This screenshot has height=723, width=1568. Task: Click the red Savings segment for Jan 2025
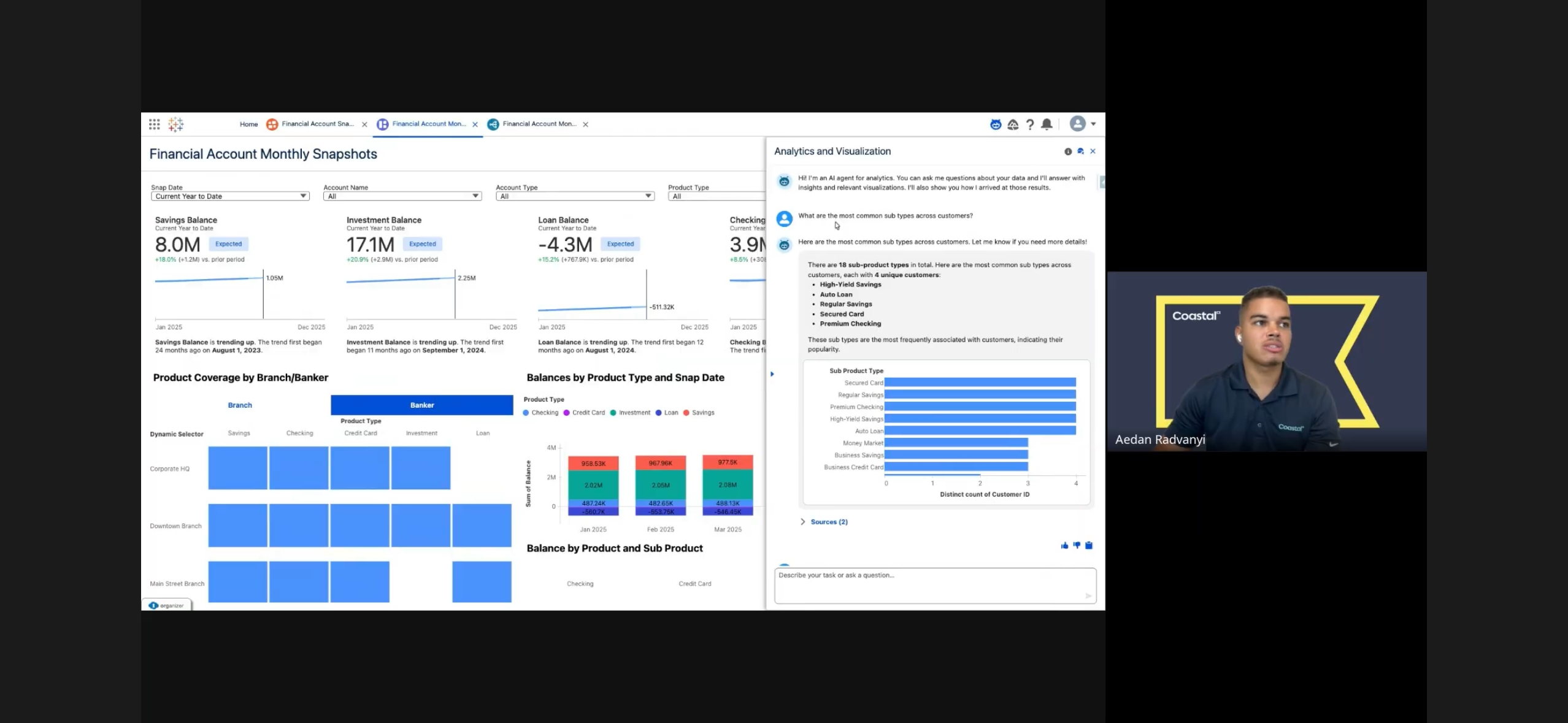593,464
